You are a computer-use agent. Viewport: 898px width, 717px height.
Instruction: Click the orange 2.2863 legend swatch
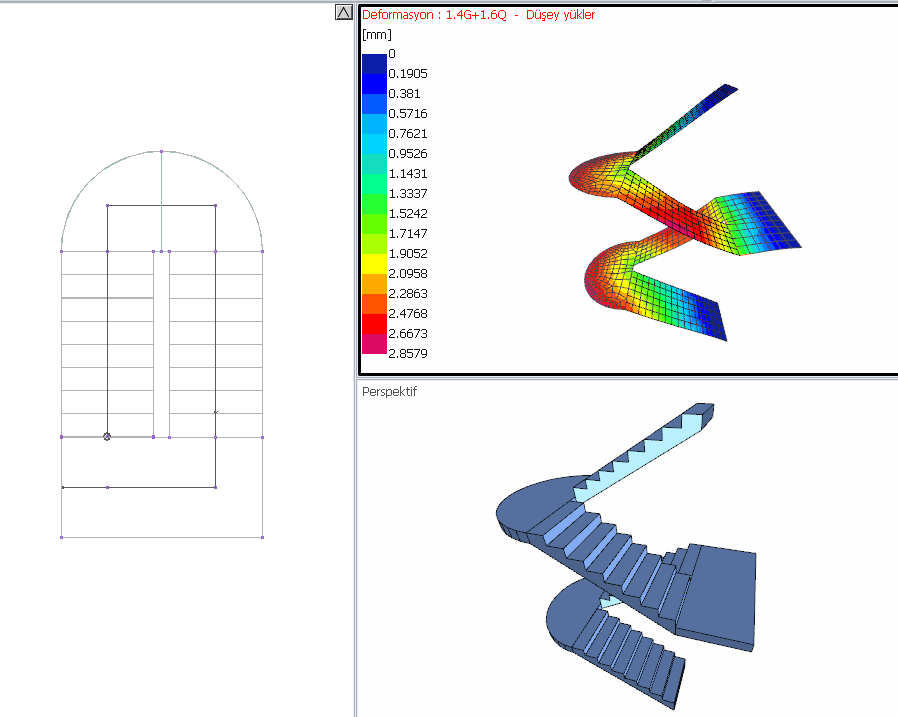[374, 293]
